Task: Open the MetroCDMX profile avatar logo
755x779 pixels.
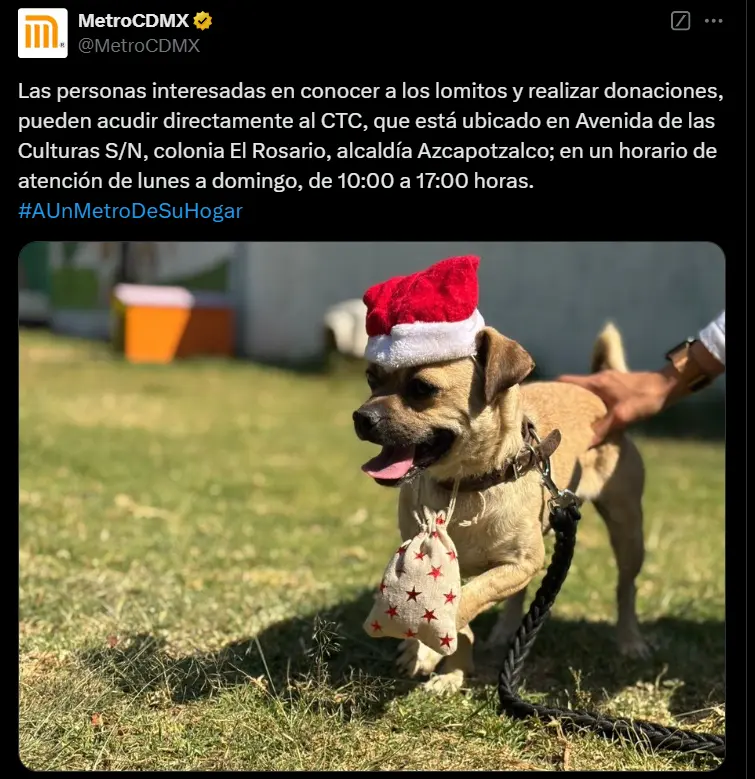Action: pyautogui.click(x=43, y=33)
